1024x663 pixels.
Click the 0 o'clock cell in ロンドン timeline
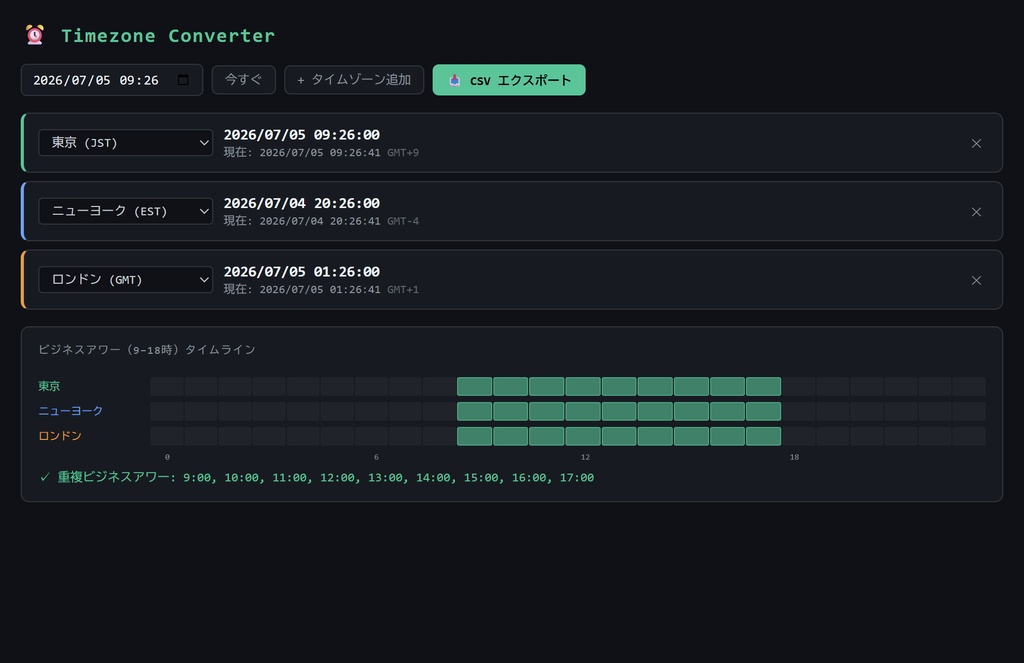167,436
